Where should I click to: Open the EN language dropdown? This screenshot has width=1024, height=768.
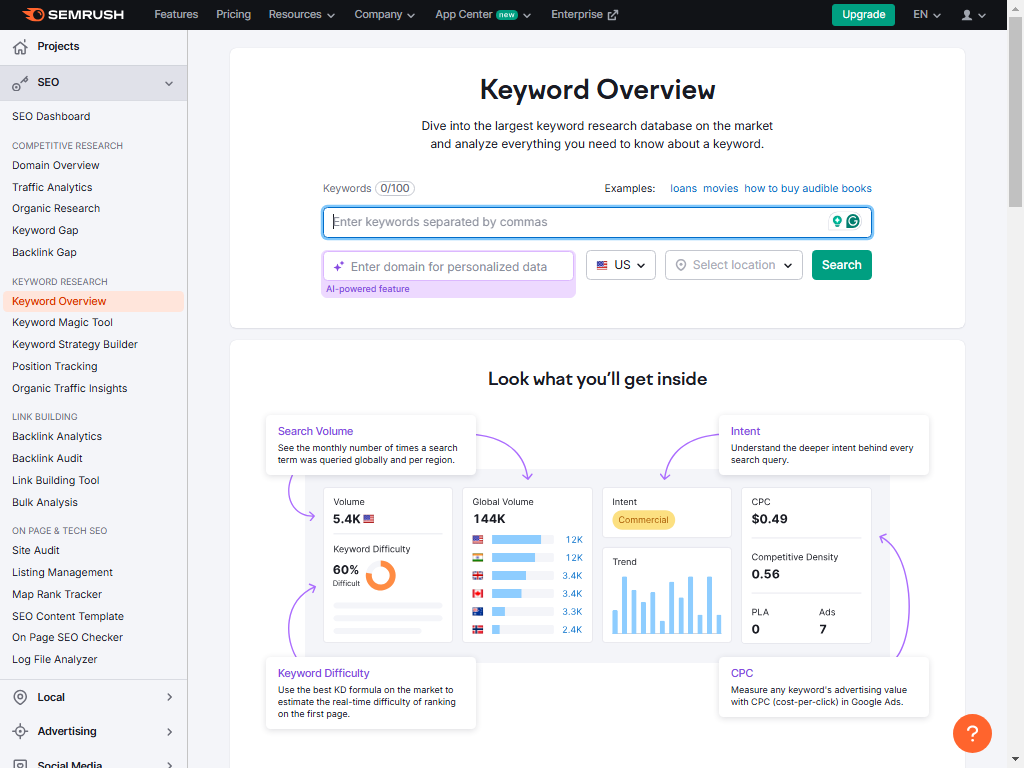927,14
